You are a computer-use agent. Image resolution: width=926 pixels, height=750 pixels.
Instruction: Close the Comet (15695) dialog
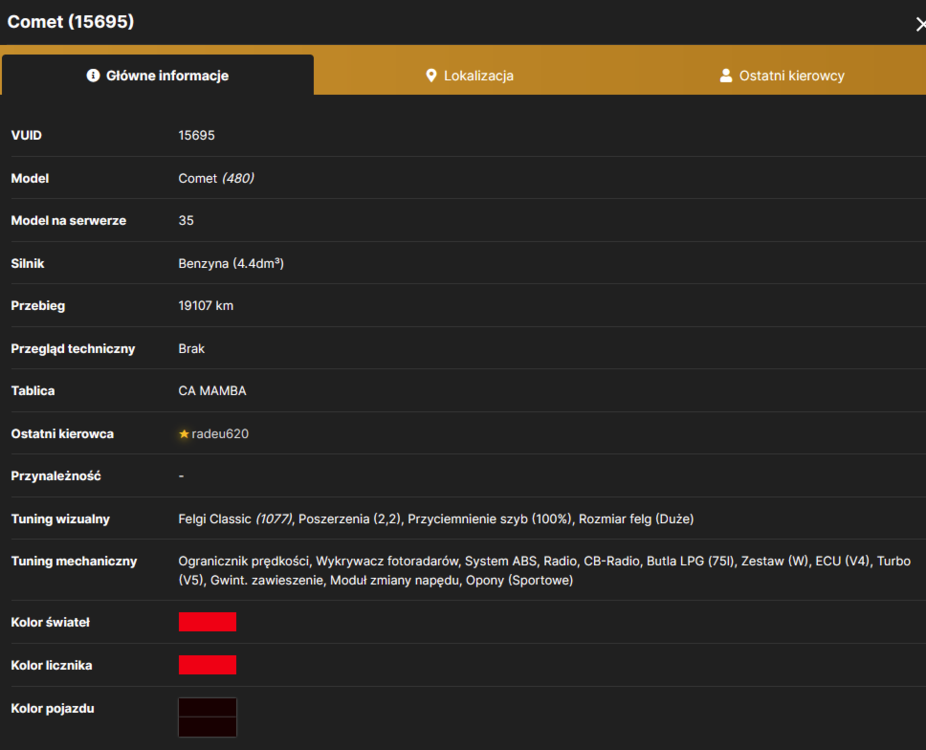click(x=920, y=24)
